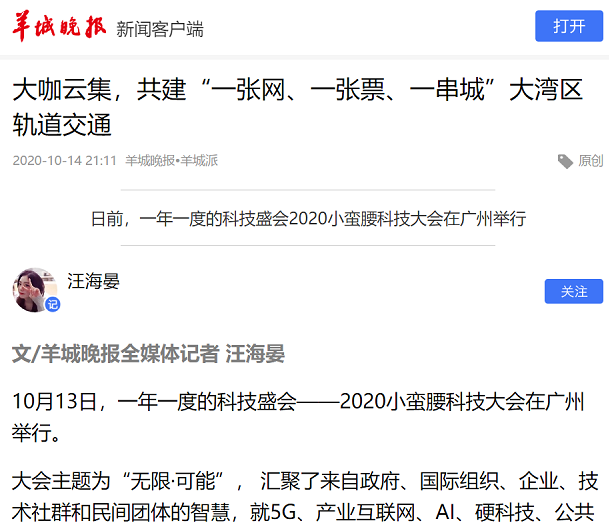Screen dimensions: 609x531
Task: Tap the 新闻客户端 header label
Action: [x=160, y=28]
